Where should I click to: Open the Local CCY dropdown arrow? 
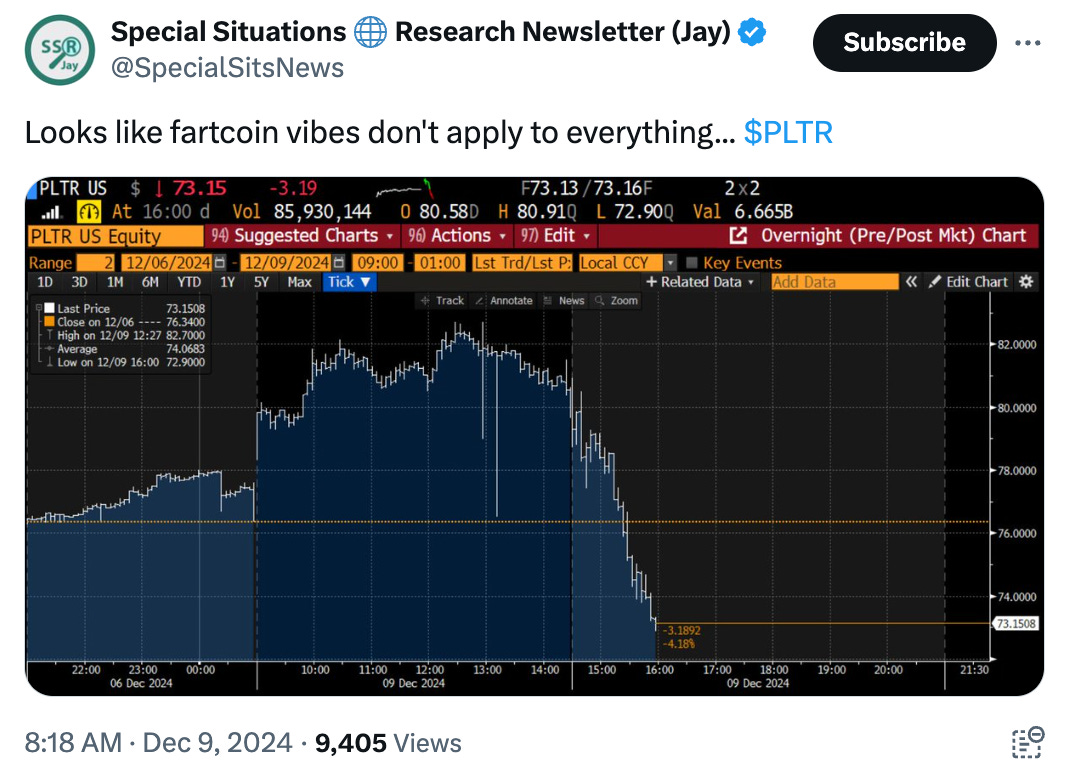pos(671,263)
